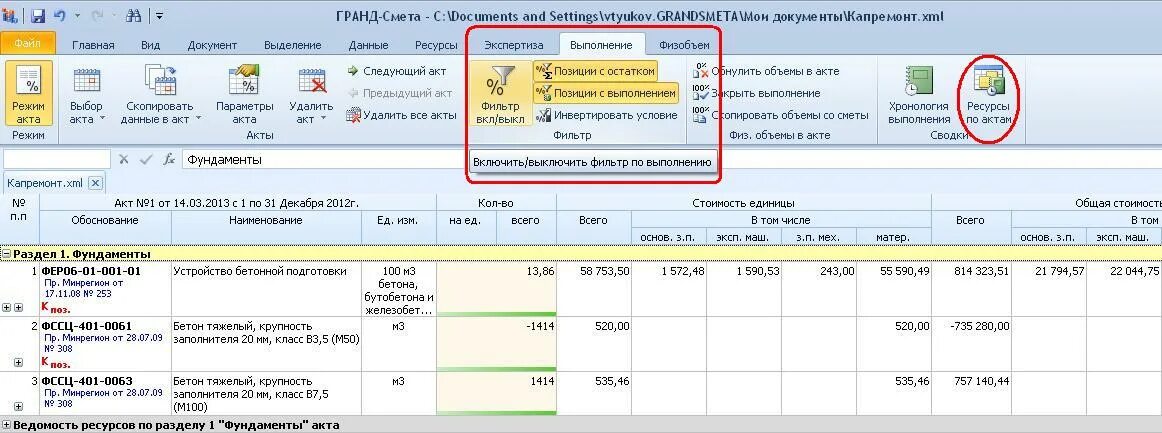Click the formula bar cancel X icon
This screenshot has width=1162, height=433.
(124, 159)
